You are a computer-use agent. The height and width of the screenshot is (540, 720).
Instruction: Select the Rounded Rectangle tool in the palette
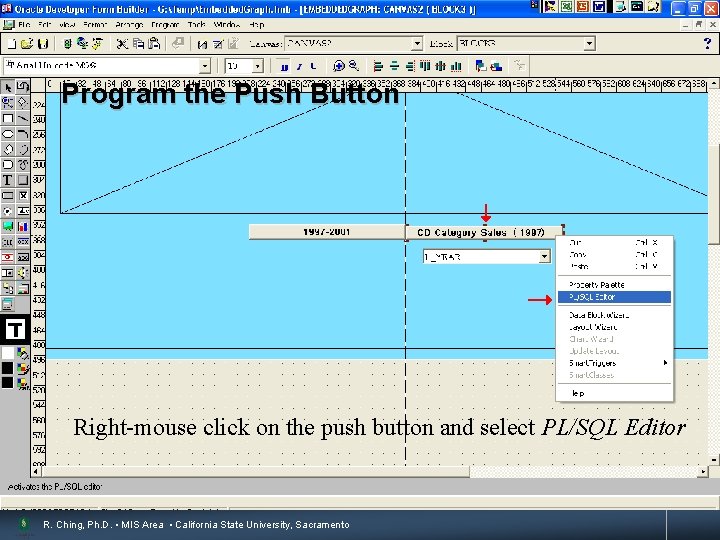8,164
